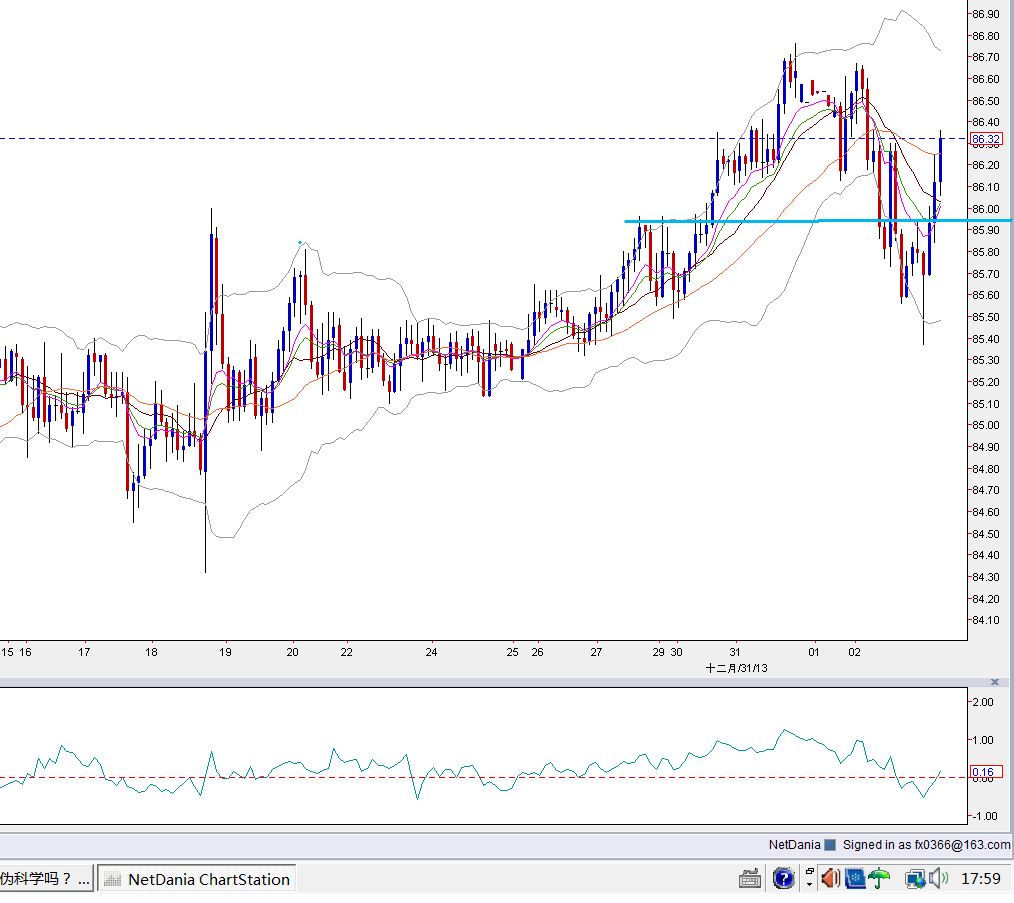Click the 十二月/31/13 date label on time axis
Image resolution: width=1014 pixels, height=903 pixels.
click(737, 668)
